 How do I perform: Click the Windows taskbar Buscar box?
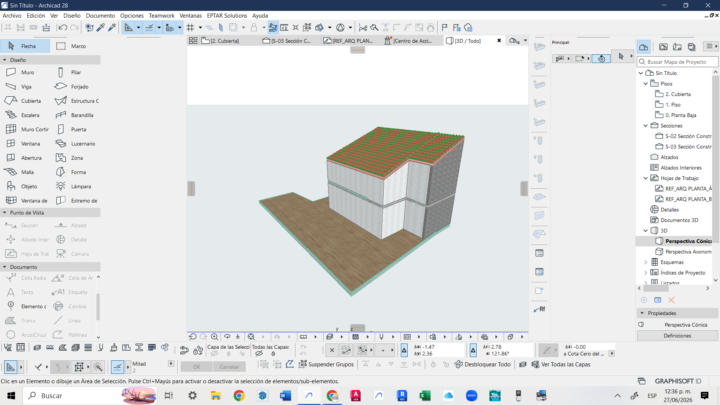point(90,395)
